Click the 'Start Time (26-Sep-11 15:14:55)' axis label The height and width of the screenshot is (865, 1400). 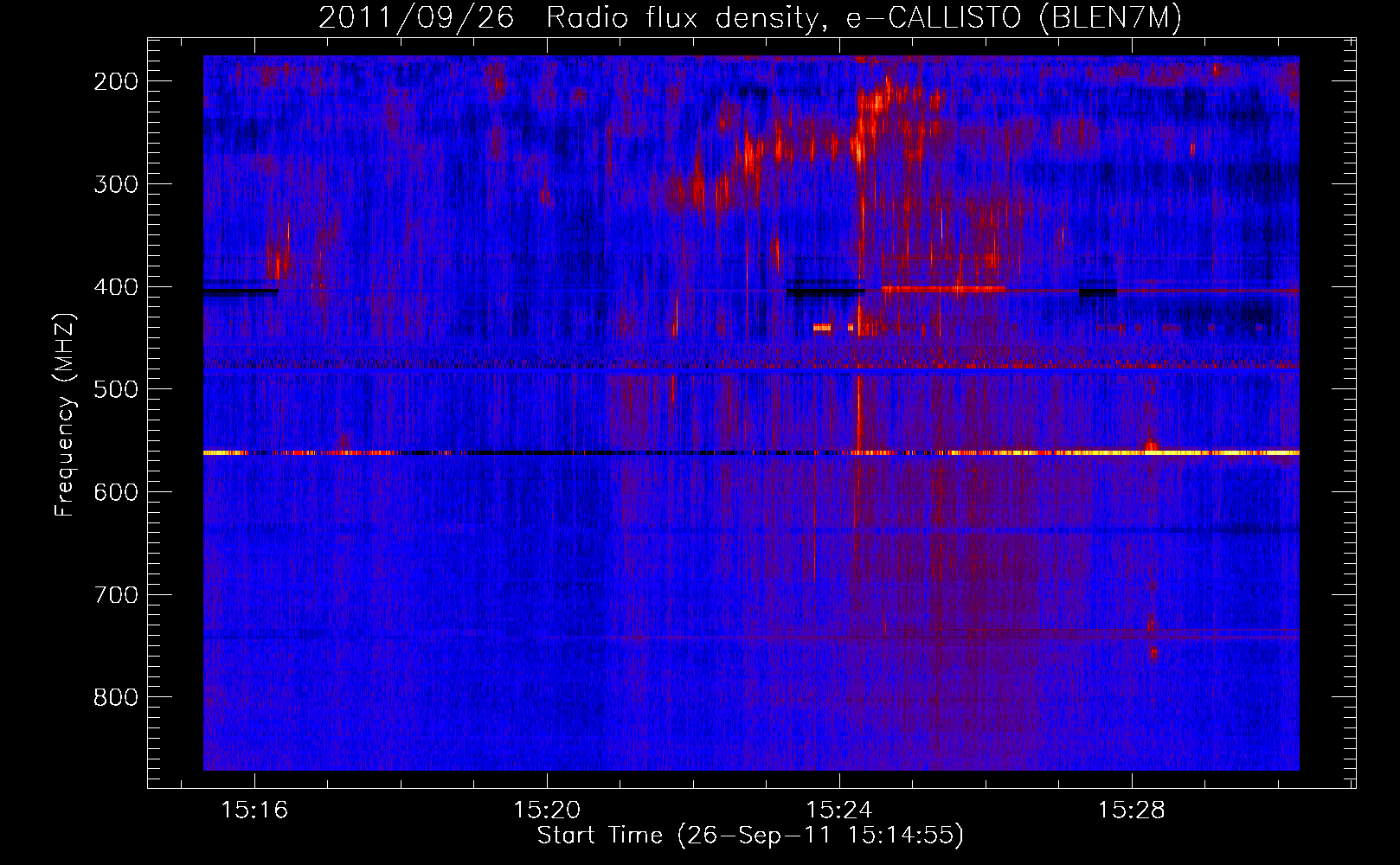[x=750, y=836]
